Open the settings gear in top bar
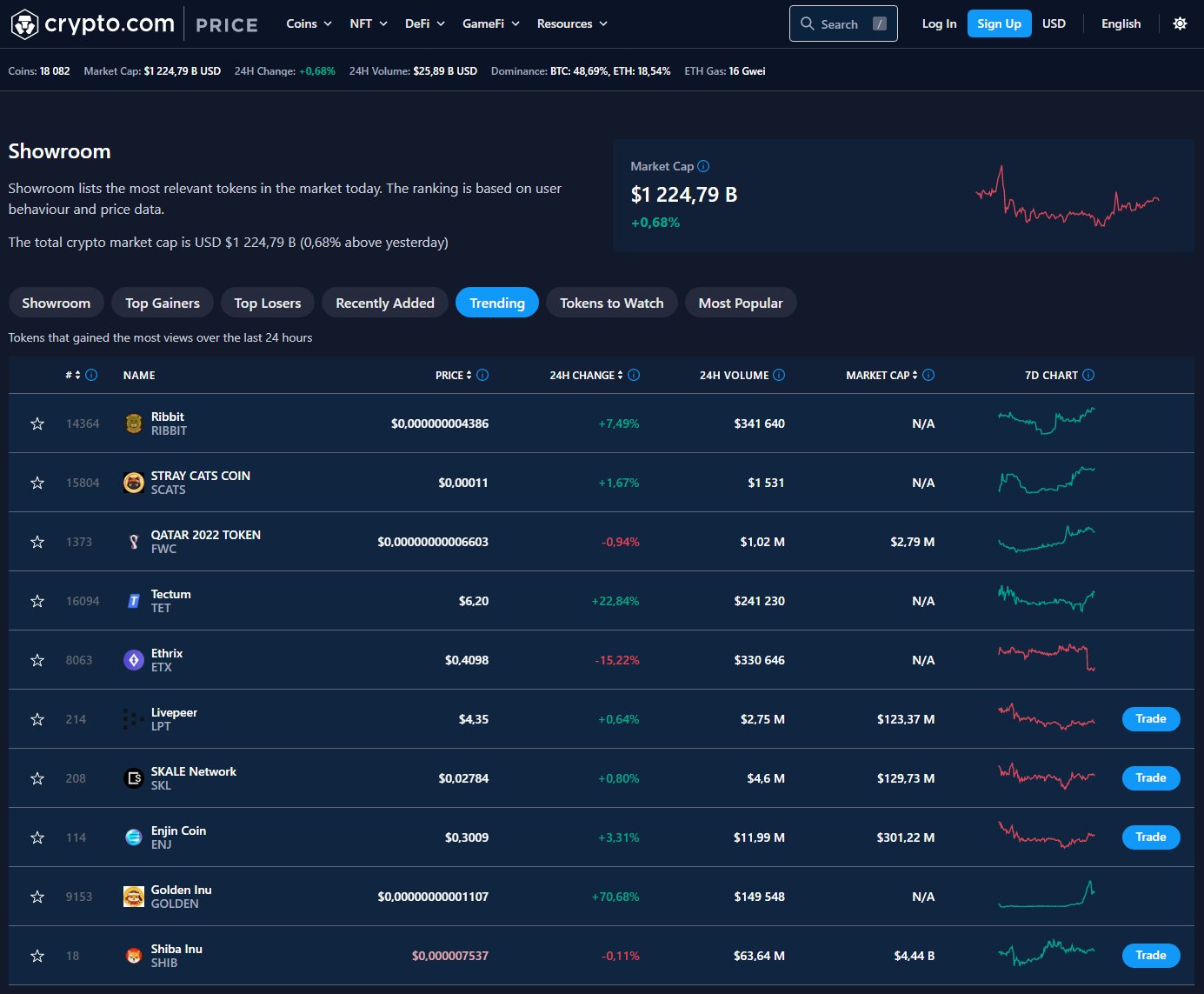 1180,23
